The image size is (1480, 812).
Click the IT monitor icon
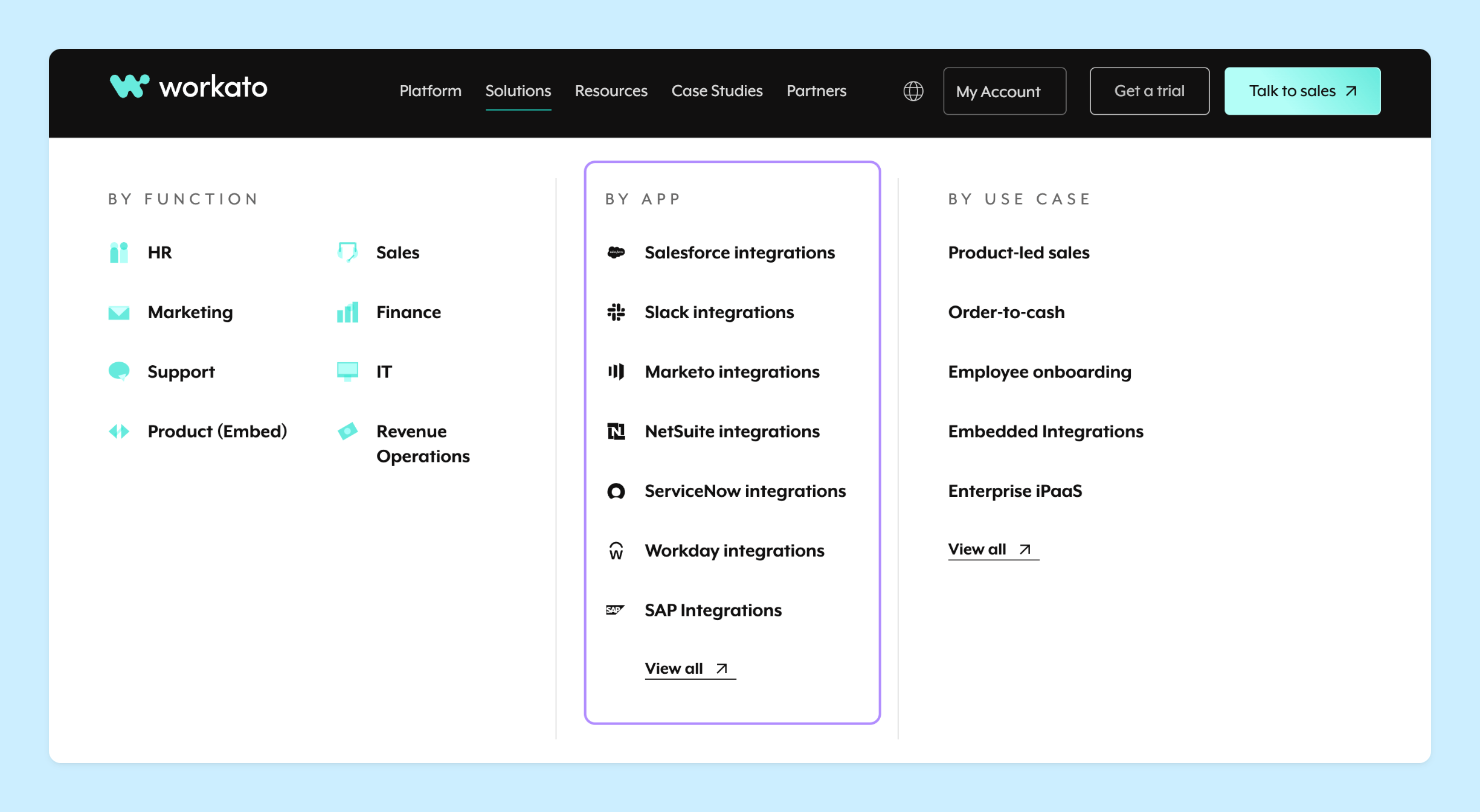tap(347, 371)
